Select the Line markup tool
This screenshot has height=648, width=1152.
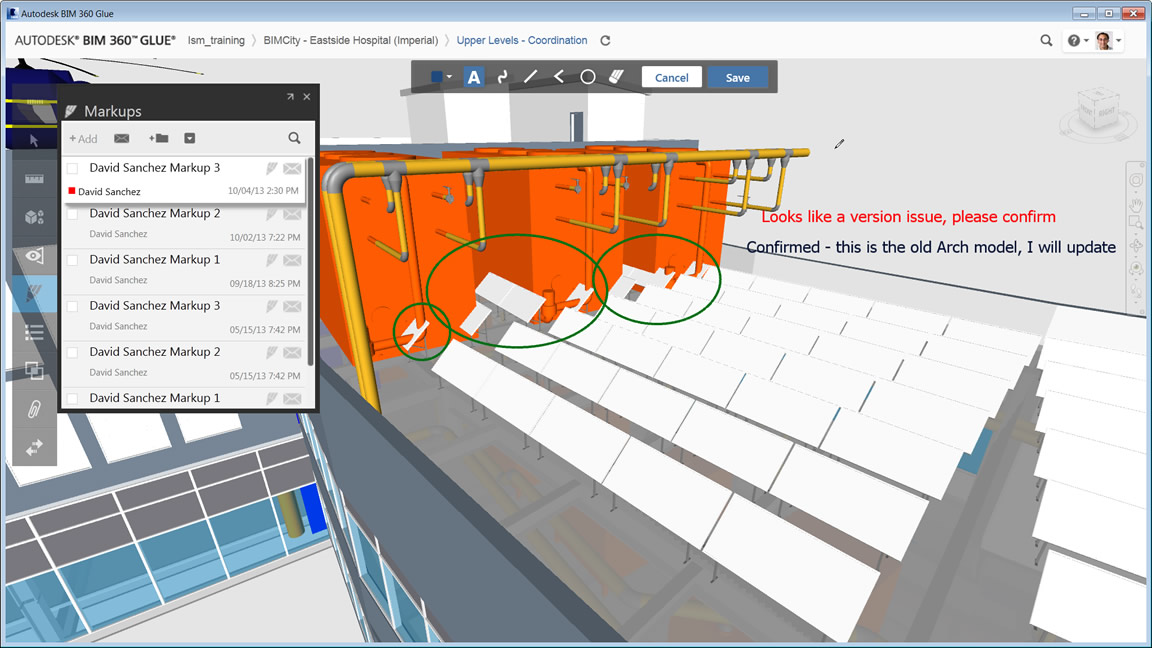[x=530, y=76]
